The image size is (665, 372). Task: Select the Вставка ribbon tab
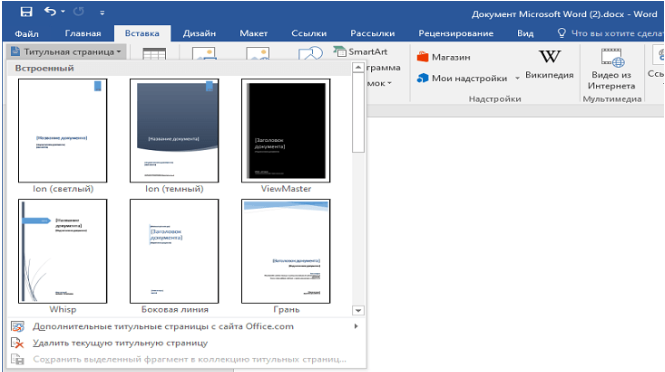pyautogui.click(x=142, y=33)
